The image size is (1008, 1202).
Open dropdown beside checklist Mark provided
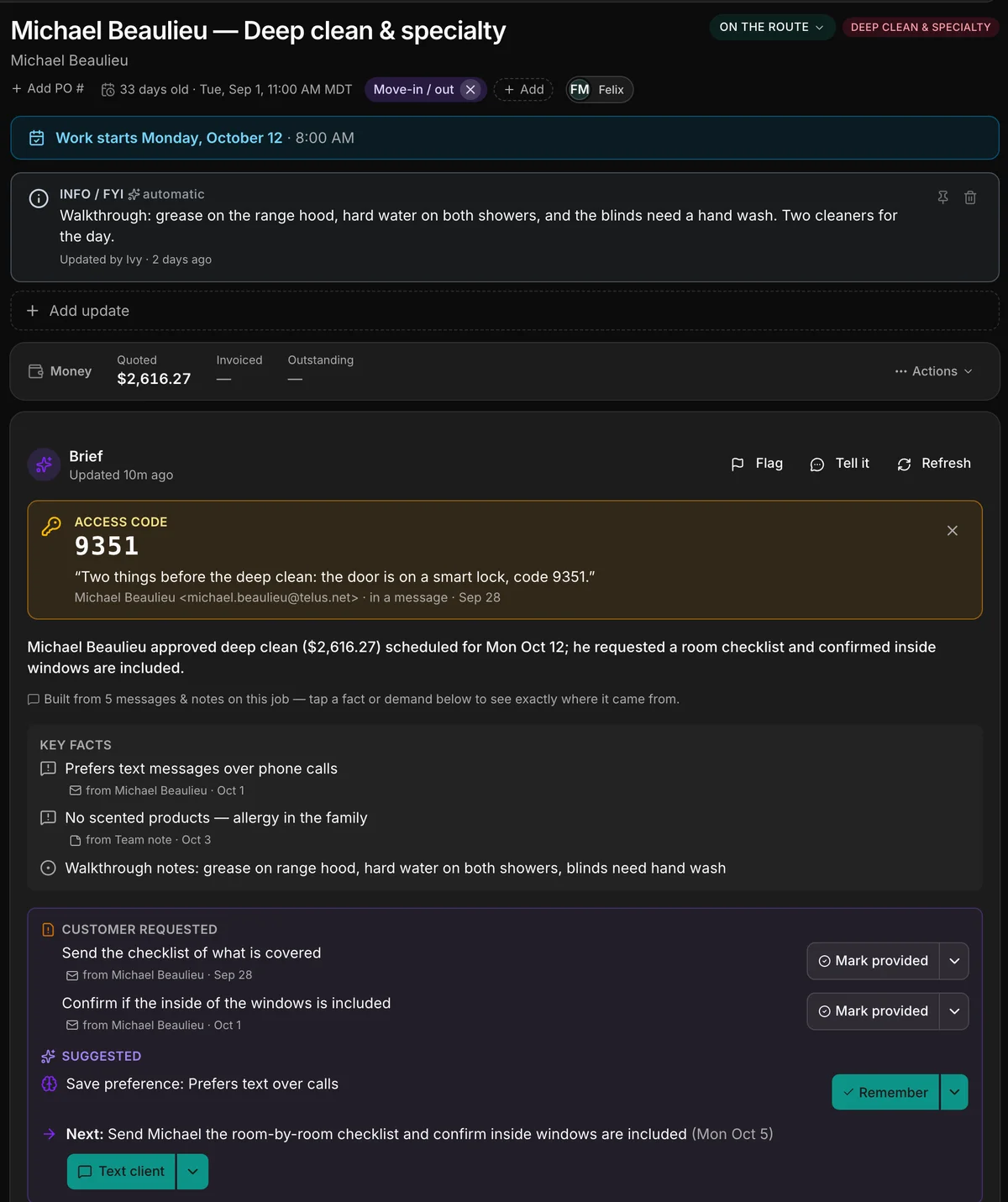[x=954, y=961]
